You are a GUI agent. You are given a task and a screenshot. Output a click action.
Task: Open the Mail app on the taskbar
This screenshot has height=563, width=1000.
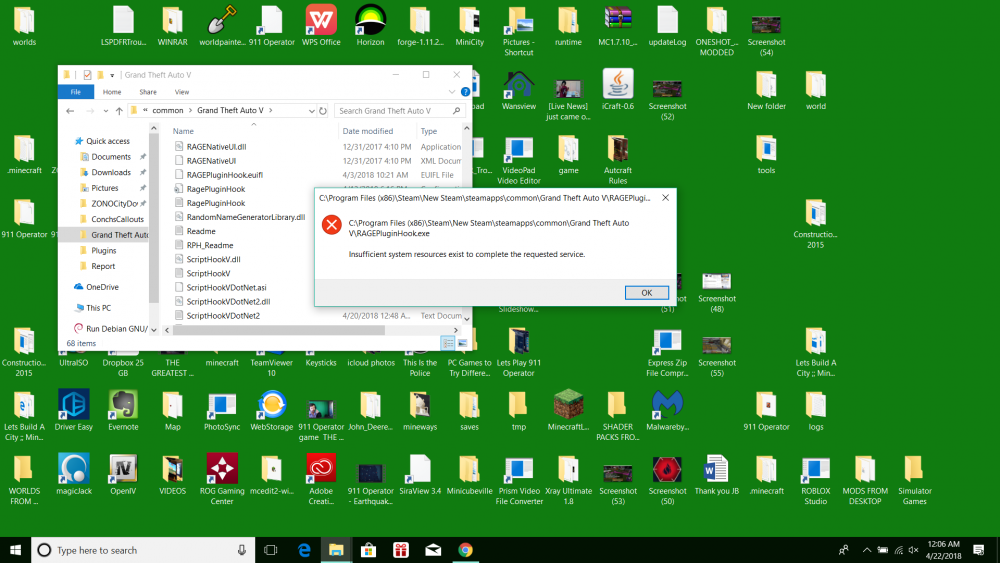(x=433, y=550)
